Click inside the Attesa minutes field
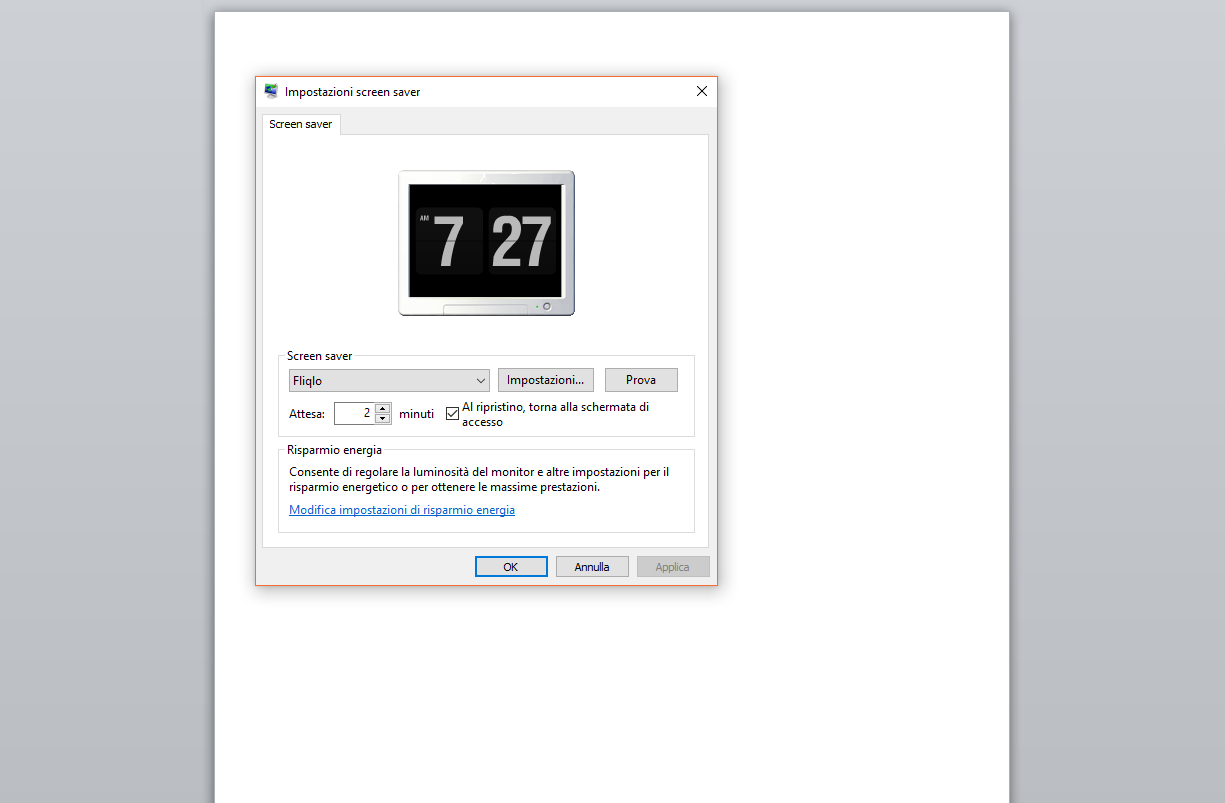1225x803 pixels. coord(354,413)
